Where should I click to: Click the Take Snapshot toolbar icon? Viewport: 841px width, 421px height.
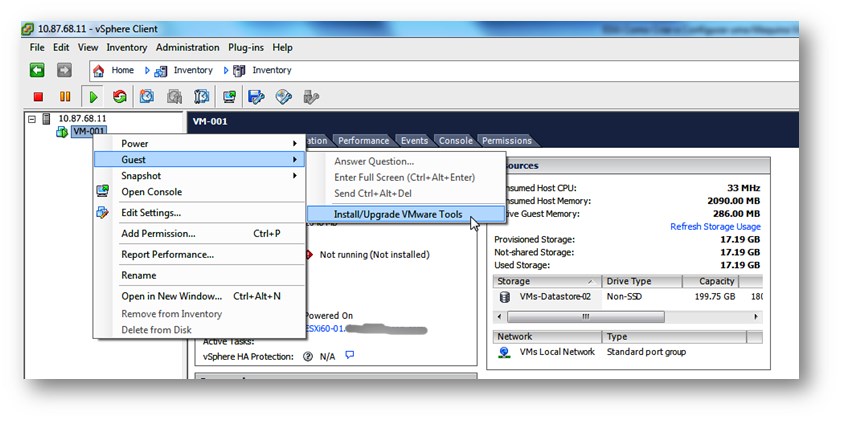147,97
